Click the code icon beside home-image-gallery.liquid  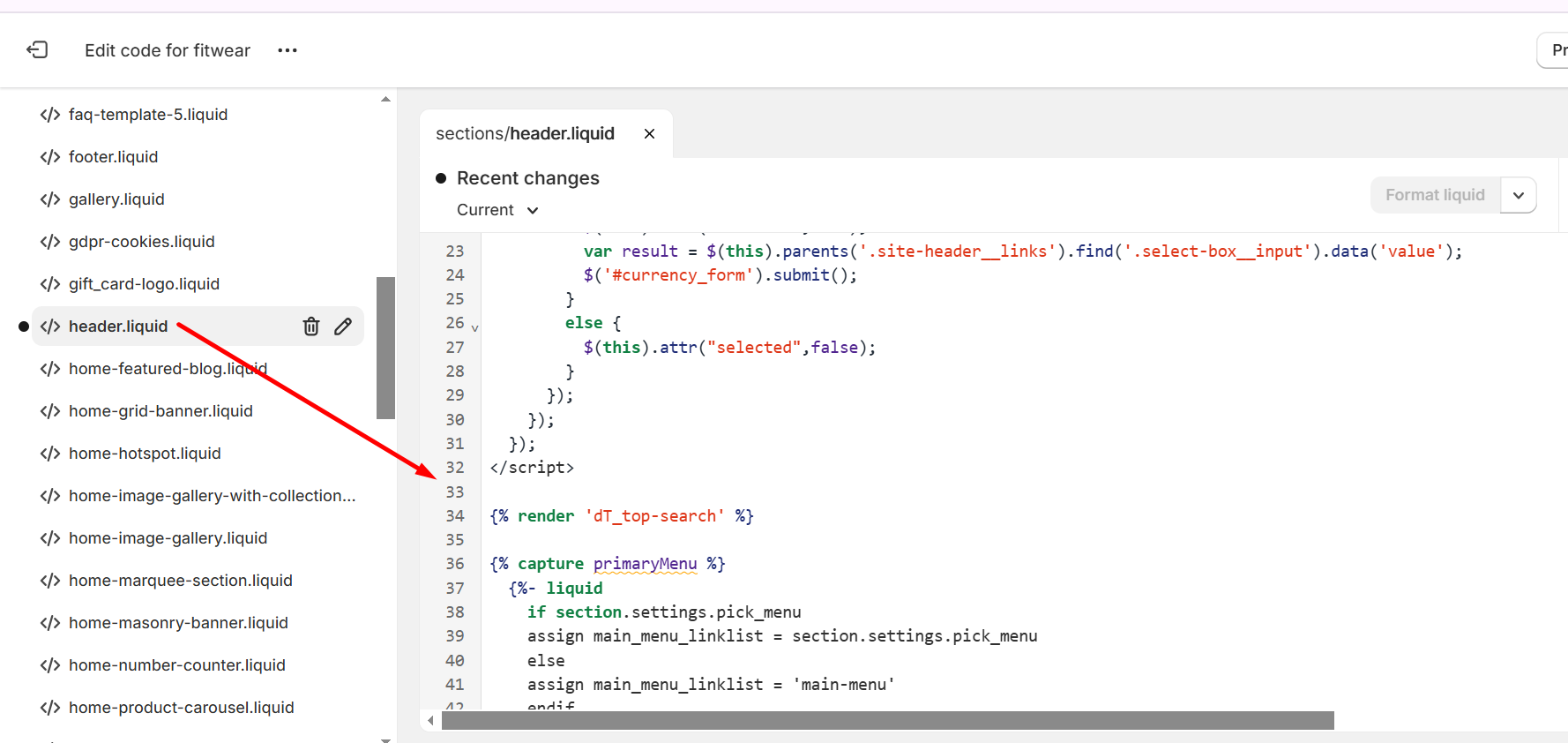coord(50,538)
